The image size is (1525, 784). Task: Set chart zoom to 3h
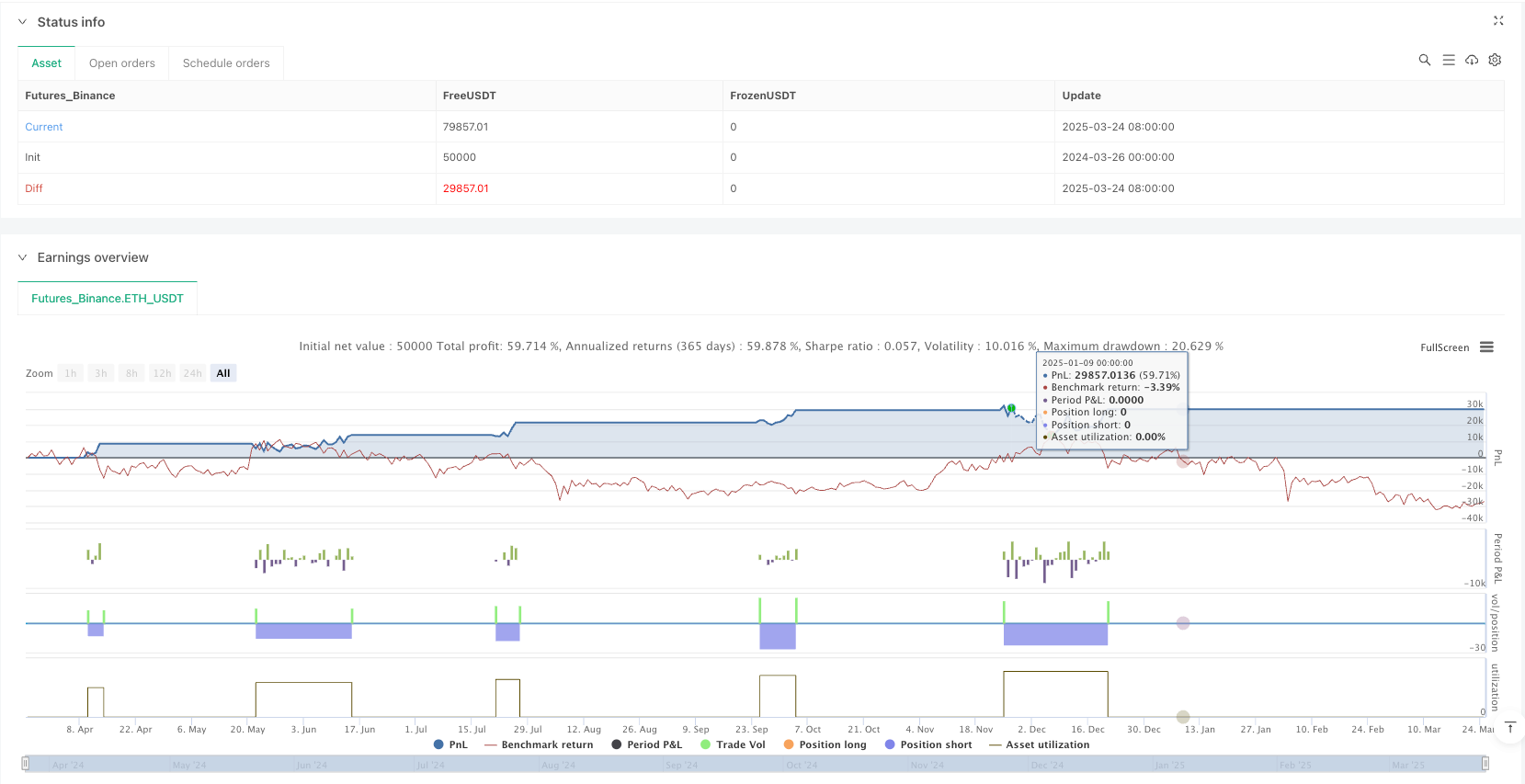pos(101,373)
